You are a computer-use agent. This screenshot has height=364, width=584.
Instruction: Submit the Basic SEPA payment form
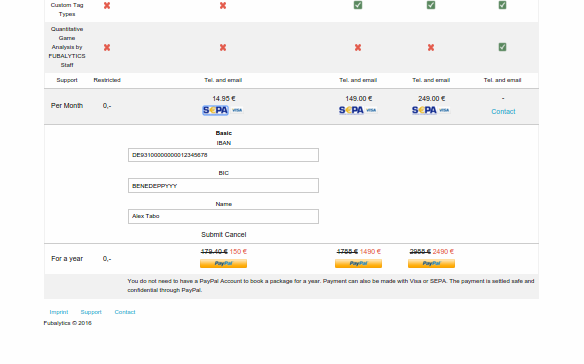[x=212, y=235]
